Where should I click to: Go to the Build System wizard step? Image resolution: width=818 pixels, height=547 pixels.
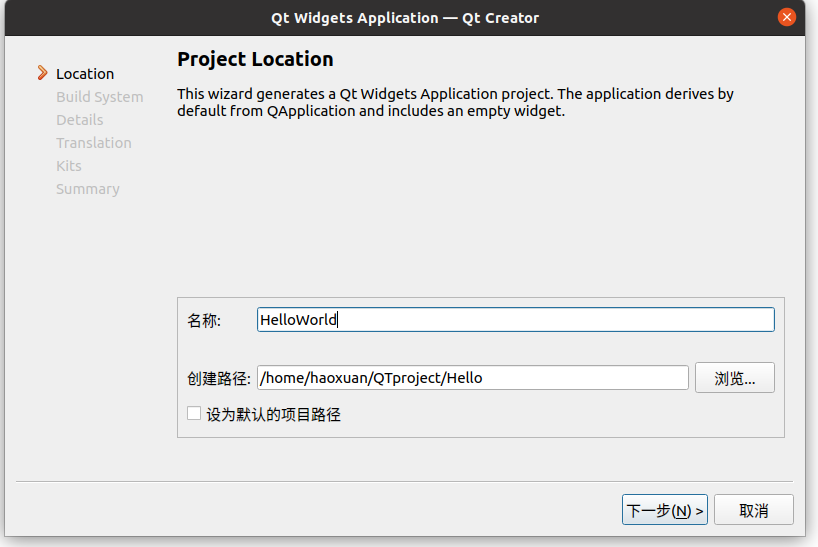[x=99, y=97]
